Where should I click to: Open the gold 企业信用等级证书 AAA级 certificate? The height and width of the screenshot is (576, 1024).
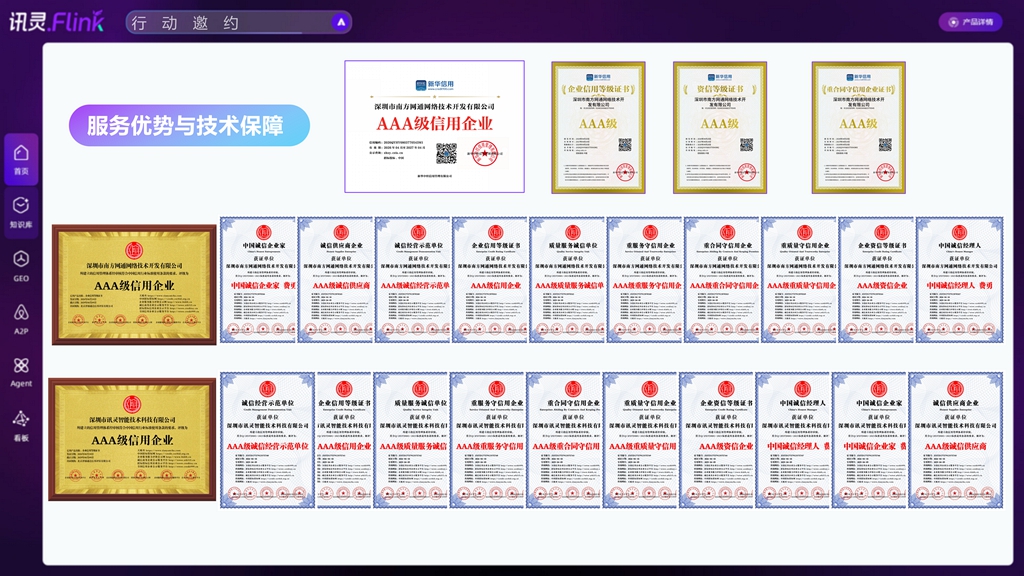(598, 127)
